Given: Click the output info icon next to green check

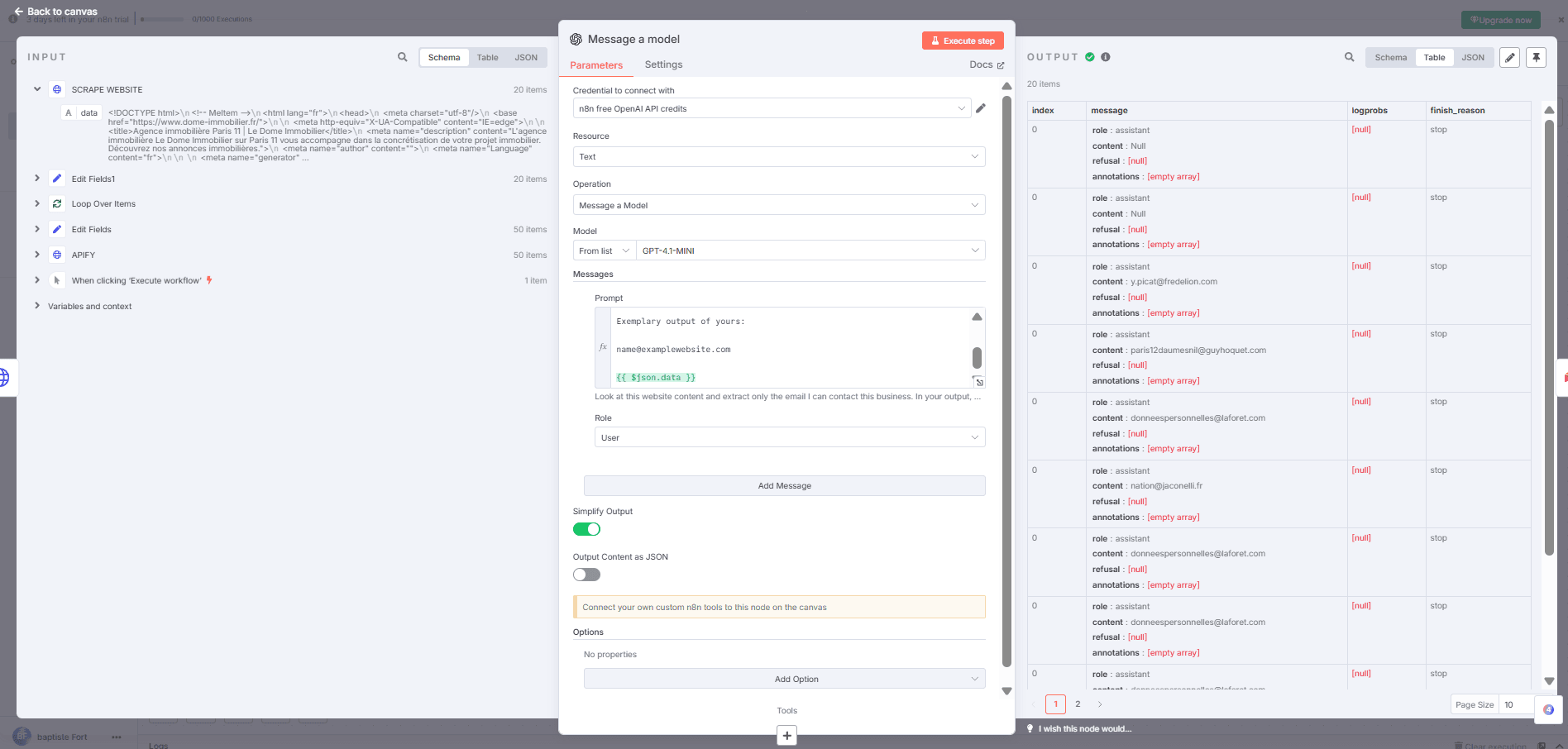Looking at the screenshot, I should 1106,57.
